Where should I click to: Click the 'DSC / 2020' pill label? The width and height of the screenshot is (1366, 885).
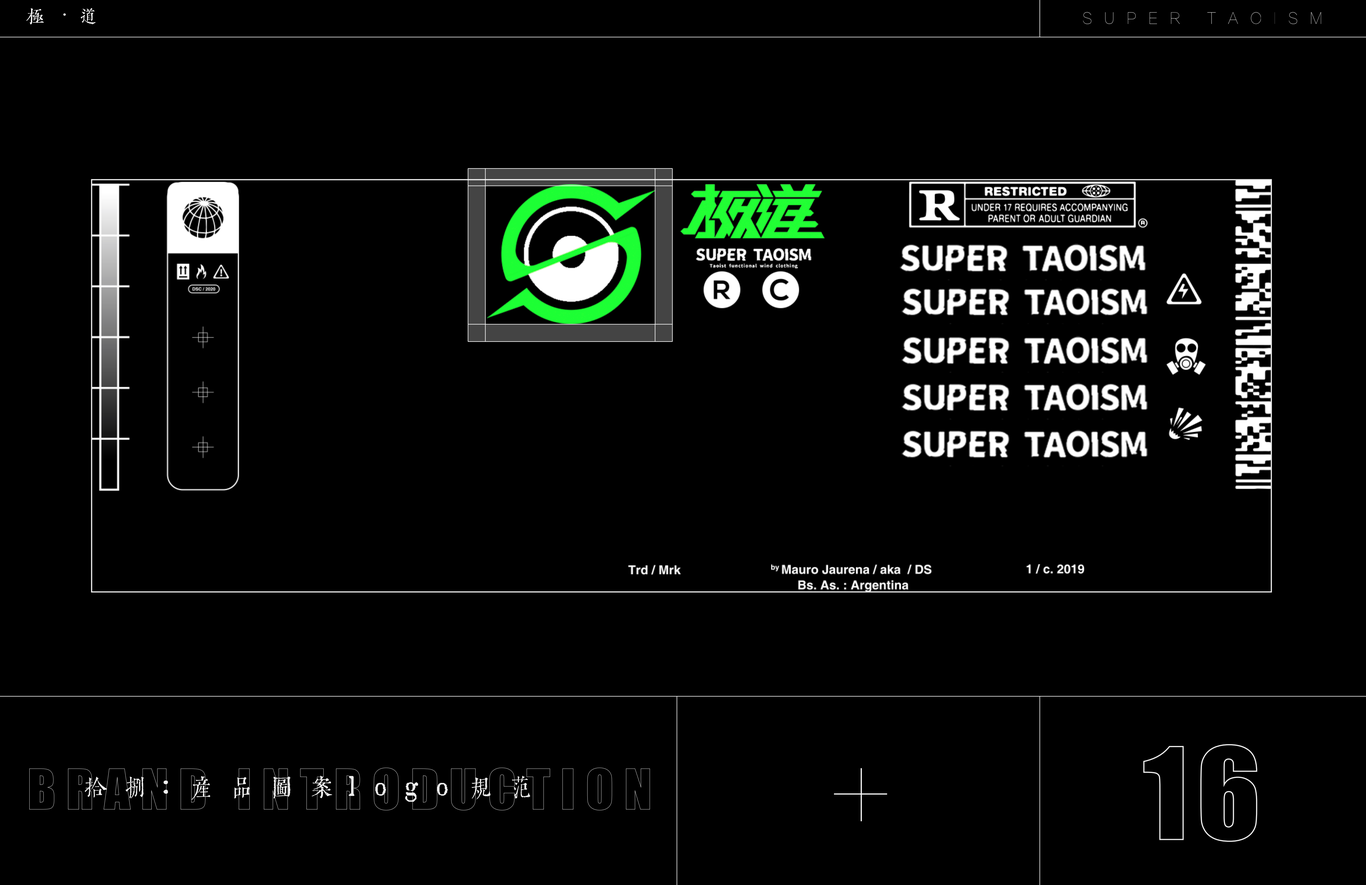203,289
